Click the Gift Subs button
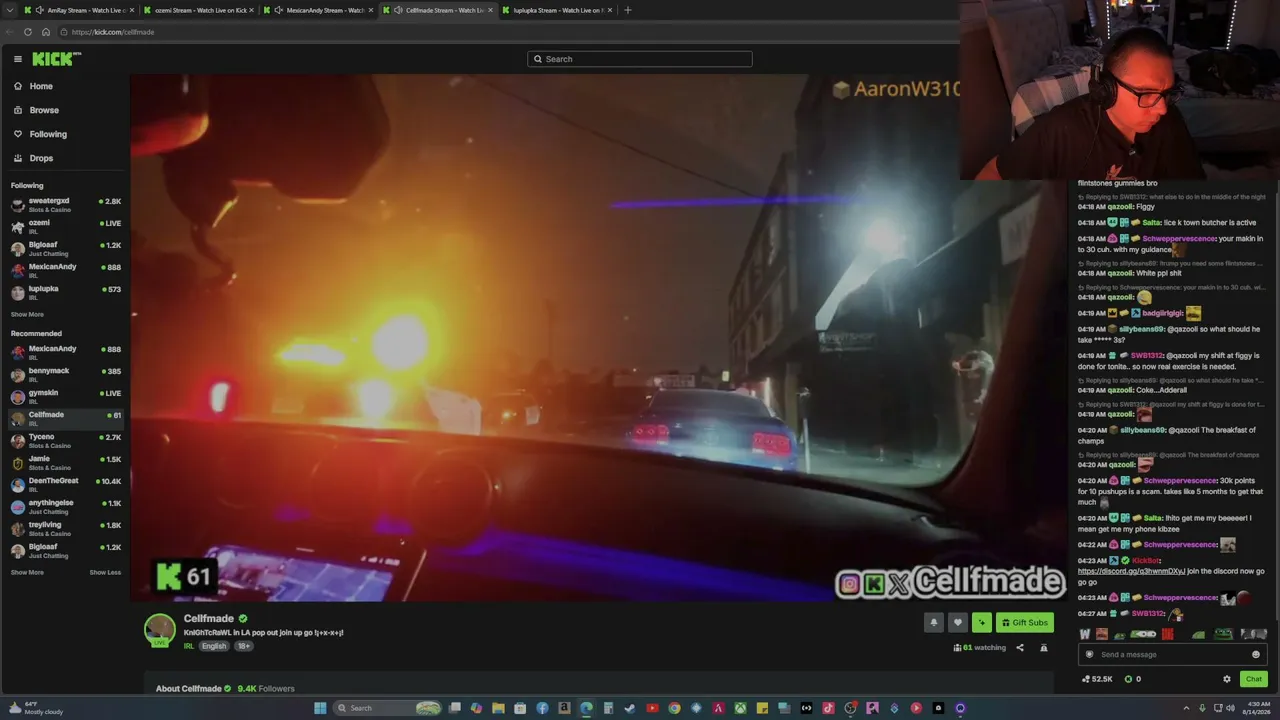Screen dimensions: 1280x720 [x=1025, y=622]
